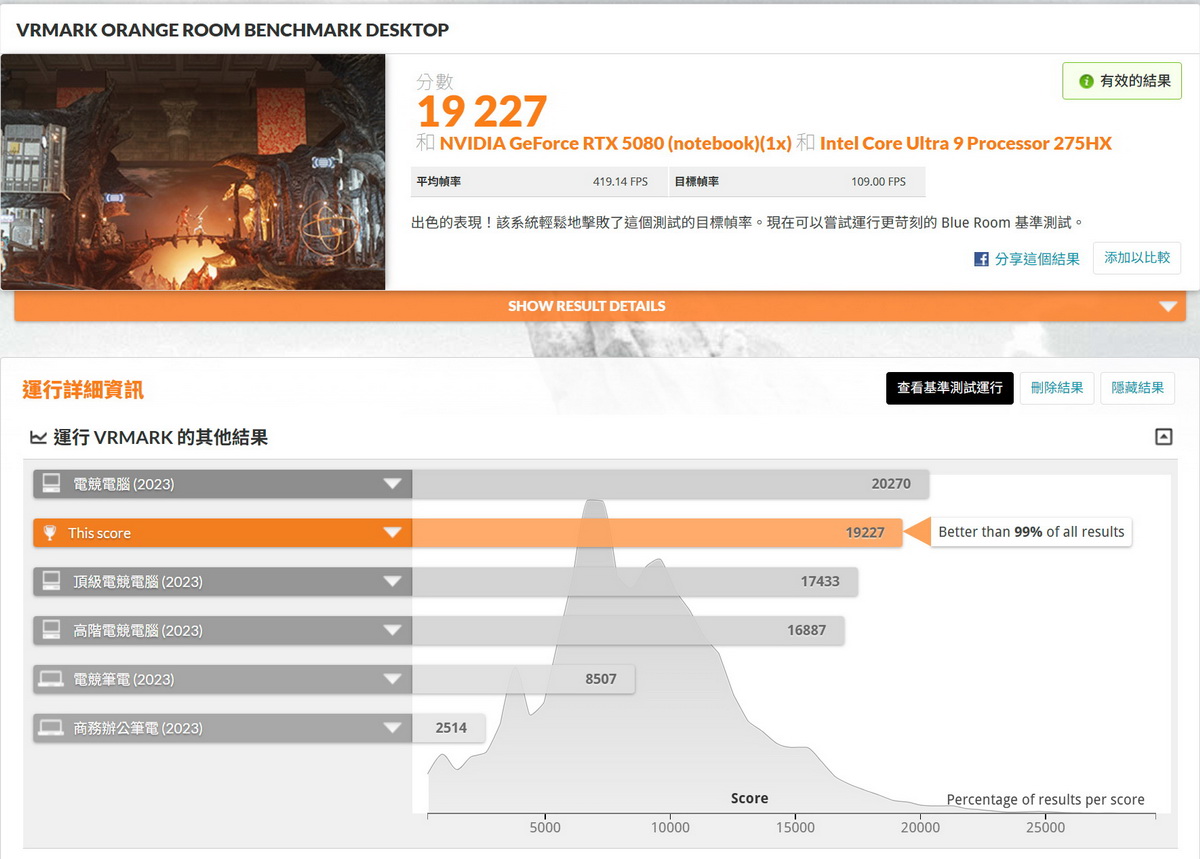
Task: Click the trophy icon beside This score
Action: 50,533
